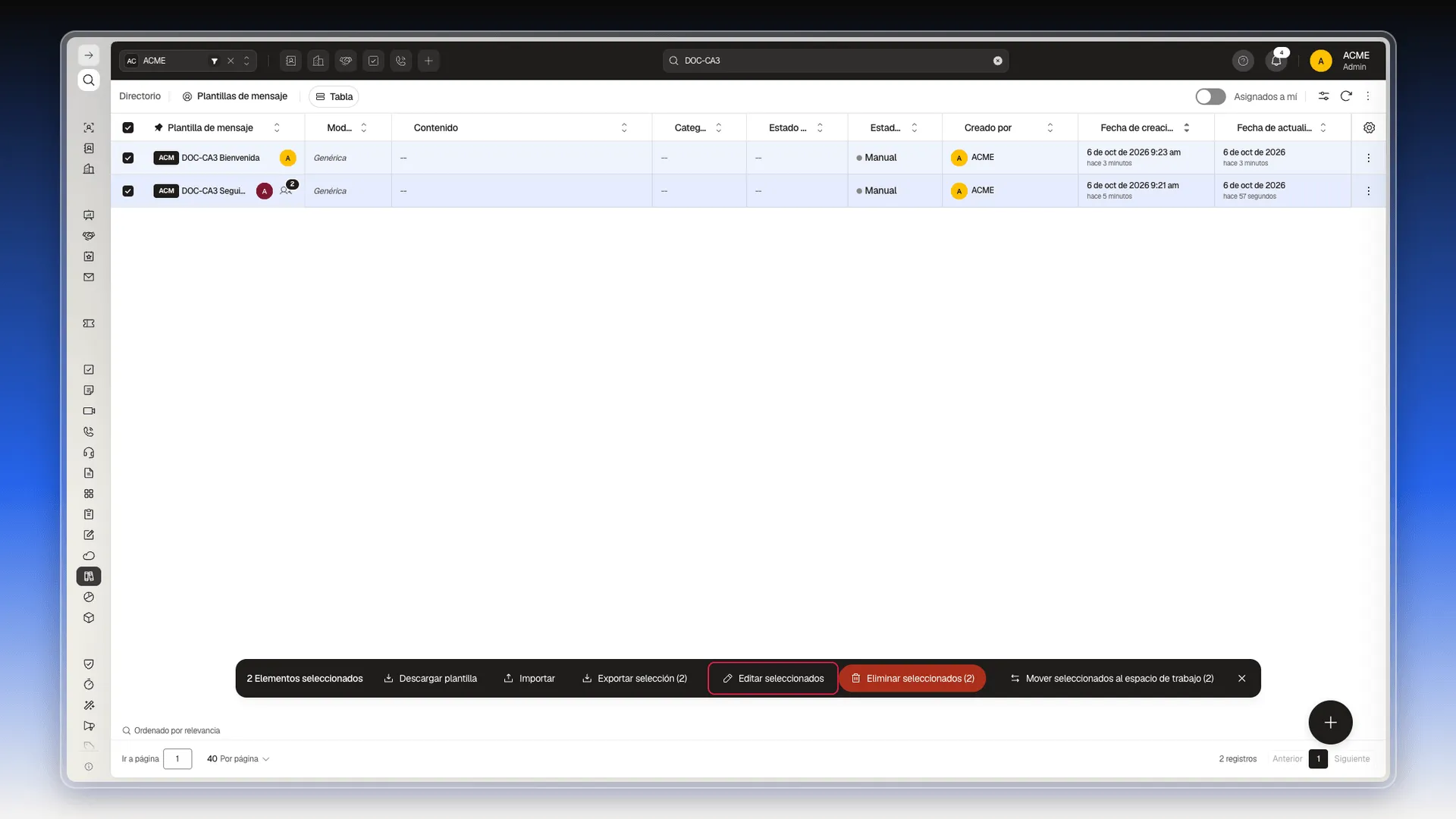Click Editar seleccionados button
The image size is (1456, 819).
point(773,679)
